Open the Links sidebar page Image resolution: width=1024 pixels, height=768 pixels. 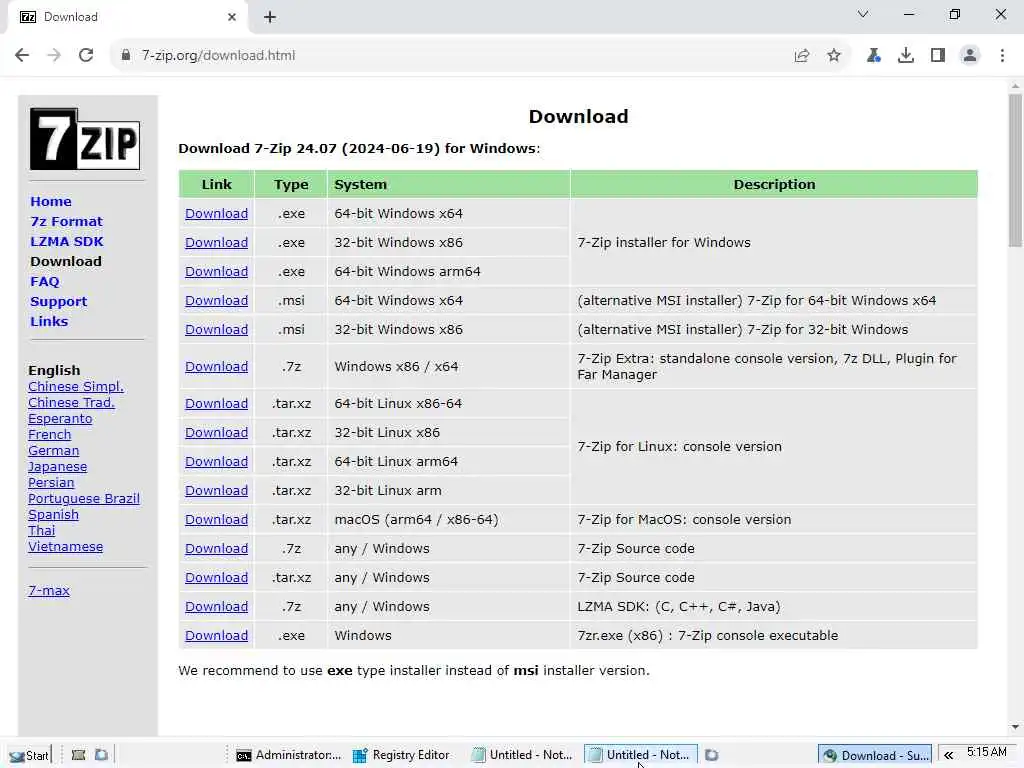[49, 321]
